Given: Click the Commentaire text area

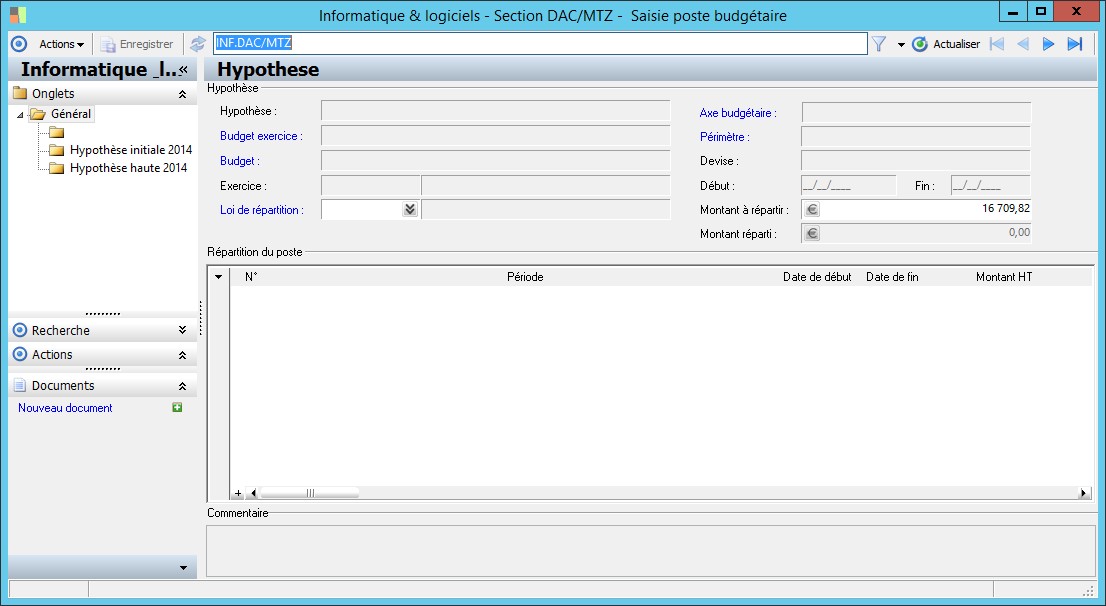Looking at the screenshot, I should 650,551.
